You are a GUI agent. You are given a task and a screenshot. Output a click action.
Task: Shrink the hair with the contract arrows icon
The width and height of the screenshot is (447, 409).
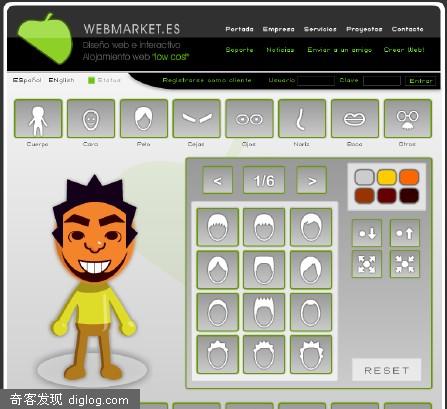click(405, 264)
